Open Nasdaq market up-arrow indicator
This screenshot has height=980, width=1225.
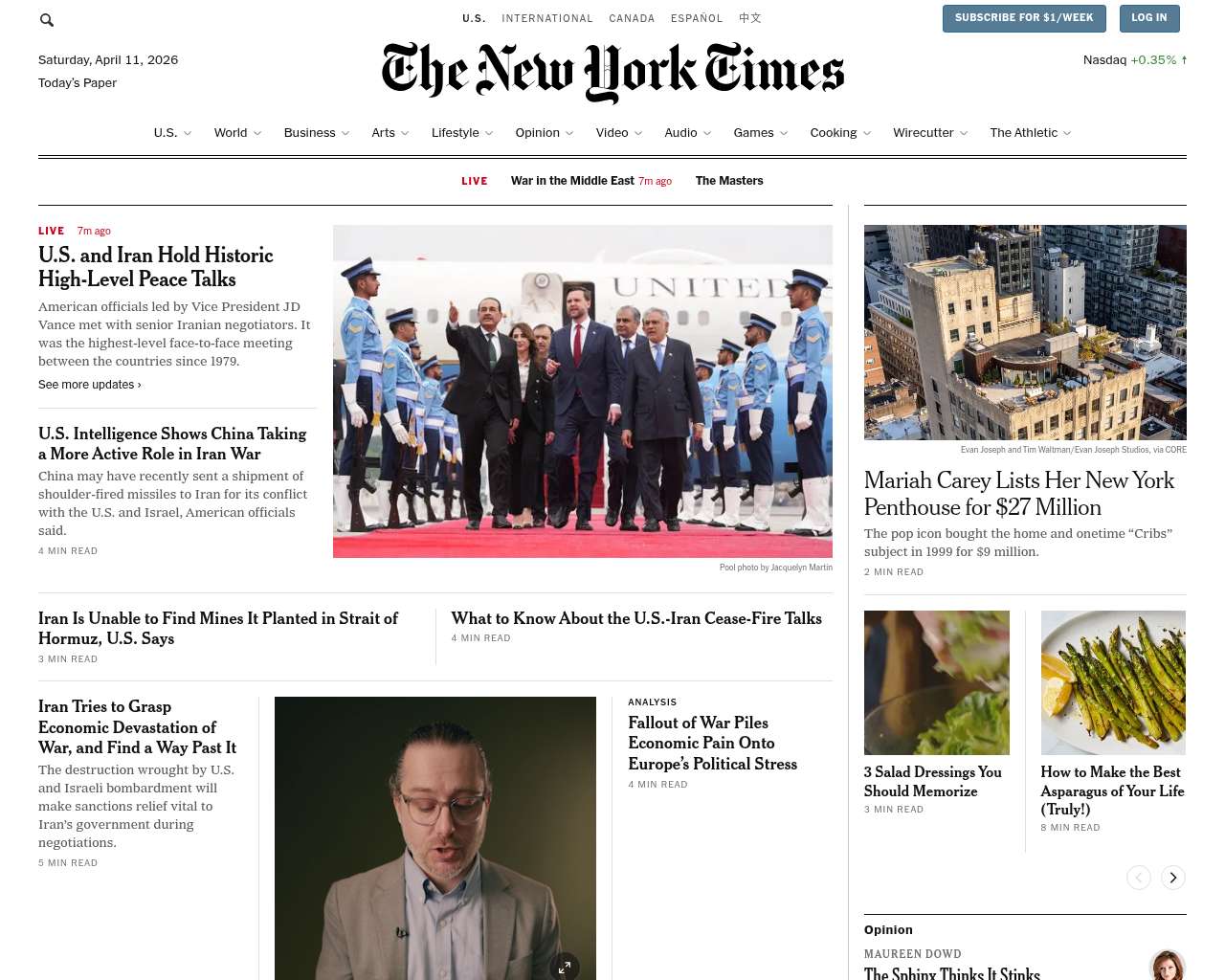[x=1184, y=60]
